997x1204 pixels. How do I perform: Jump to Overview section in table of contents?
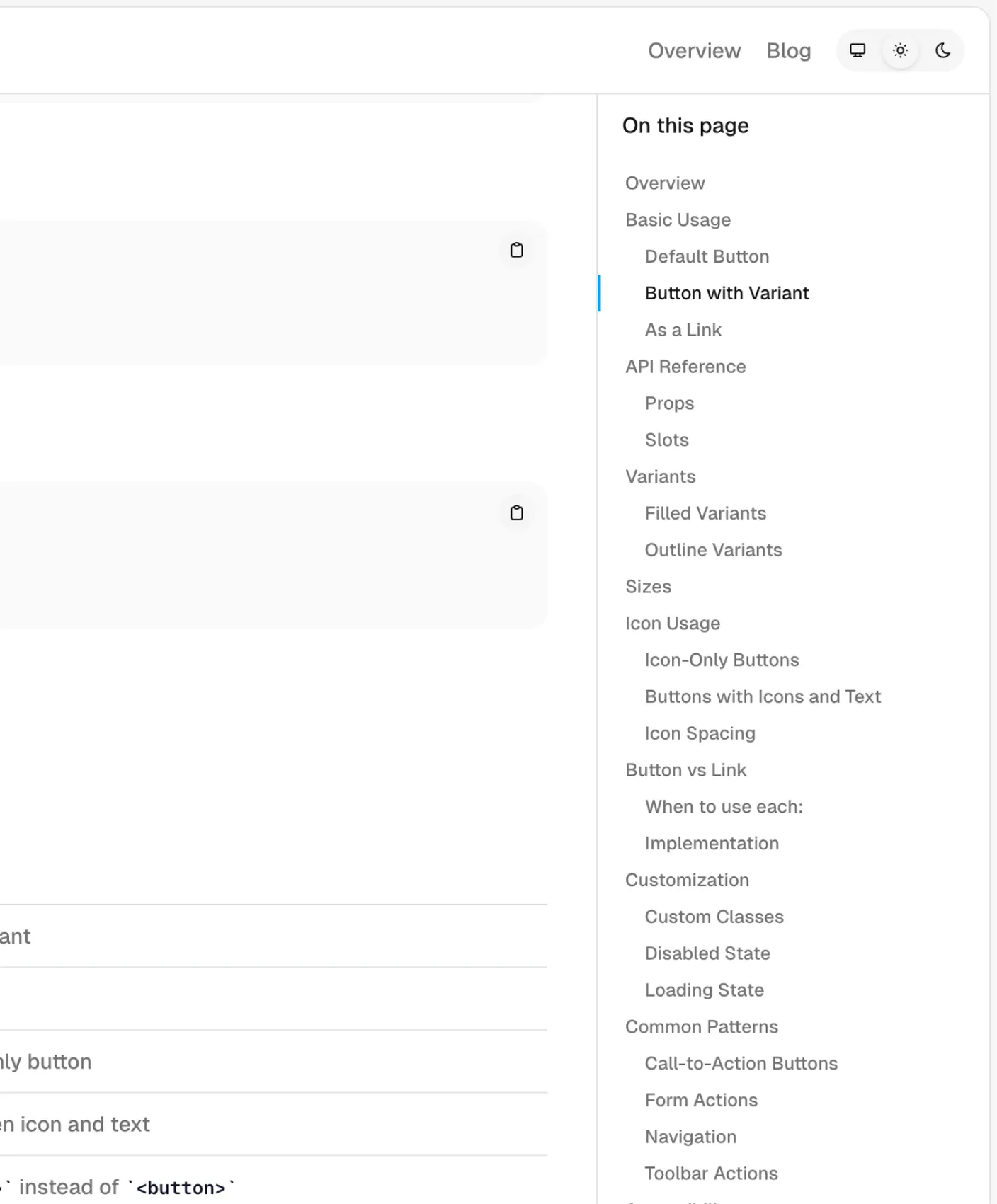tap(665, 183)
